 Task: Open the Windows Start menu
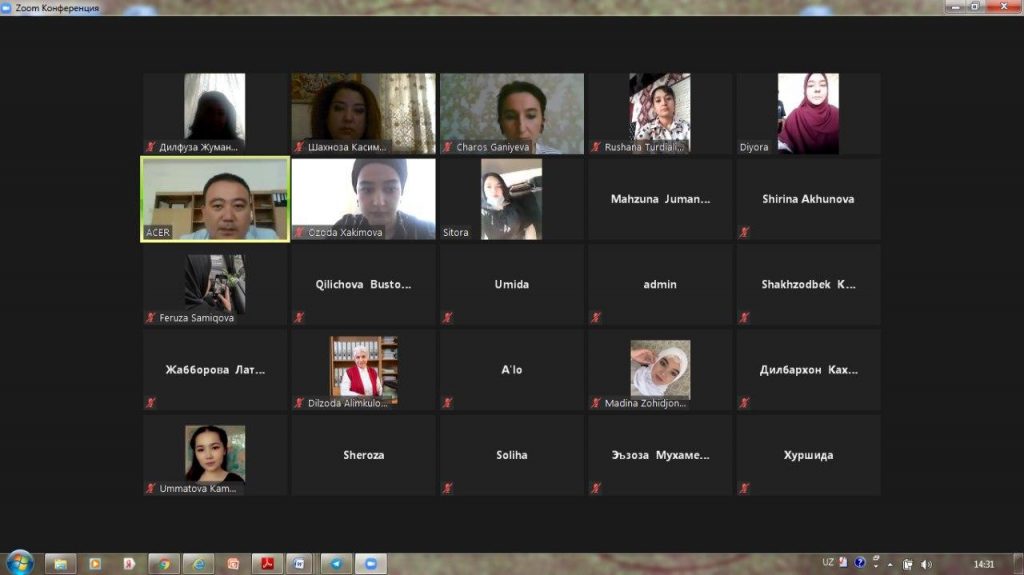point(19,563)
